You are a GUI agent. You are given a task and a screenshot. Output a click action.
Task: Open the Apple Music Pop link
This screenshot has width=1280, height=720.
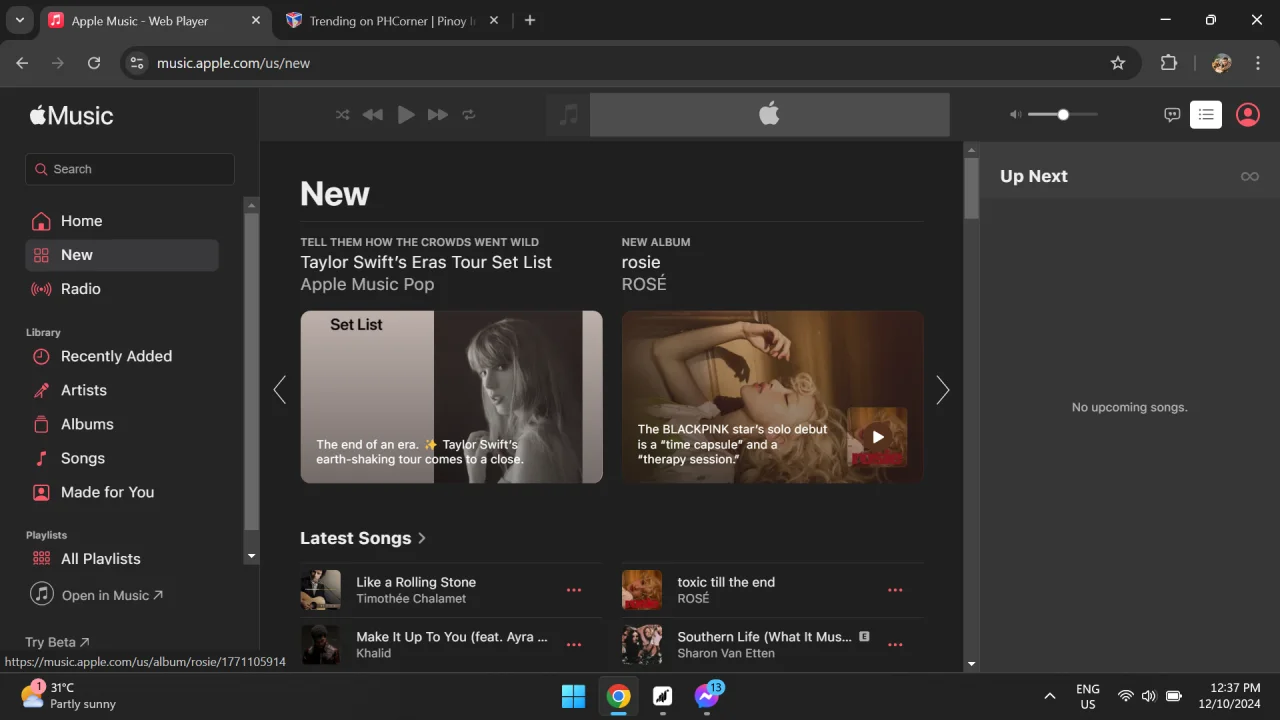367,284
